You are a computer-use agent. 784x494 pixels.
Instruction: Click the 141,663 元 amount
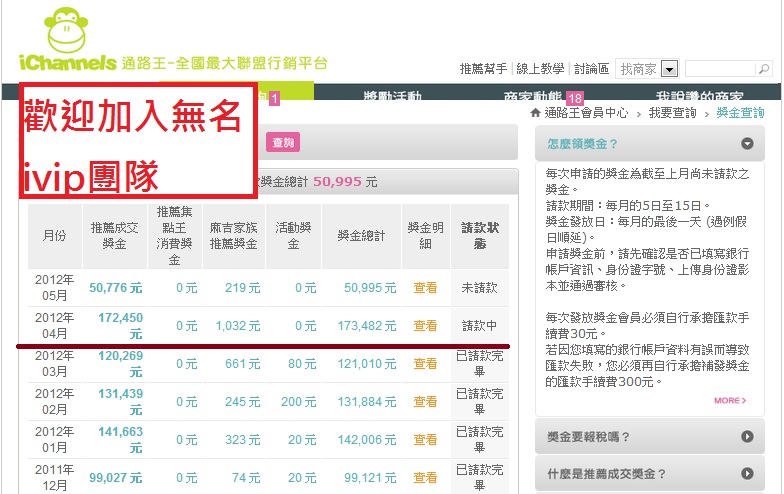120,440
